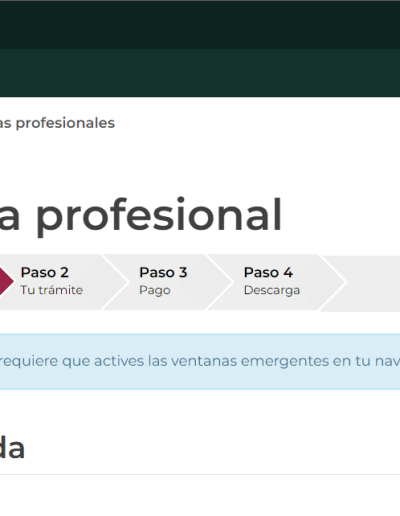Screen dimensions: 400x516
Task: Go to the Paso 3 step
Action: coord(167,282)
